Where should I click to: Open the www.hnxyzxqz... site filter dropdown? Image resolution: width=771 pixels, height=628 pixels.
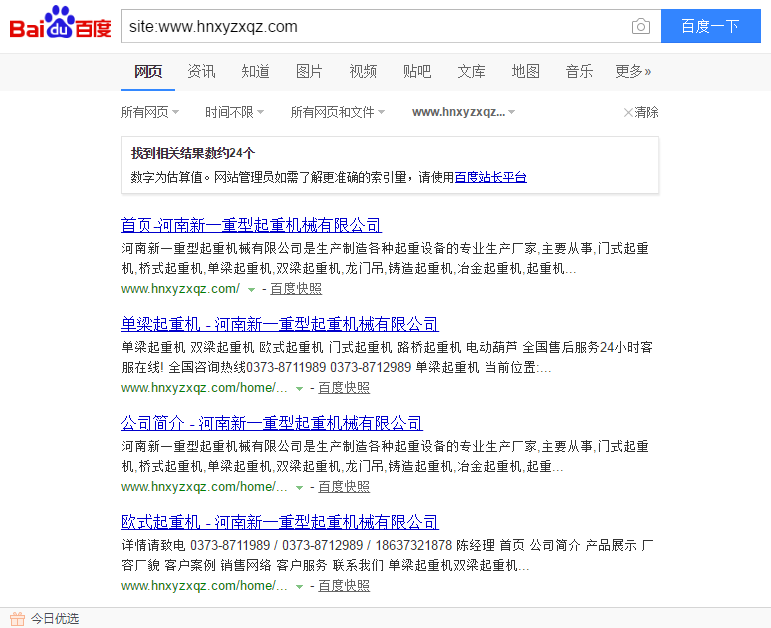point(464,113)
